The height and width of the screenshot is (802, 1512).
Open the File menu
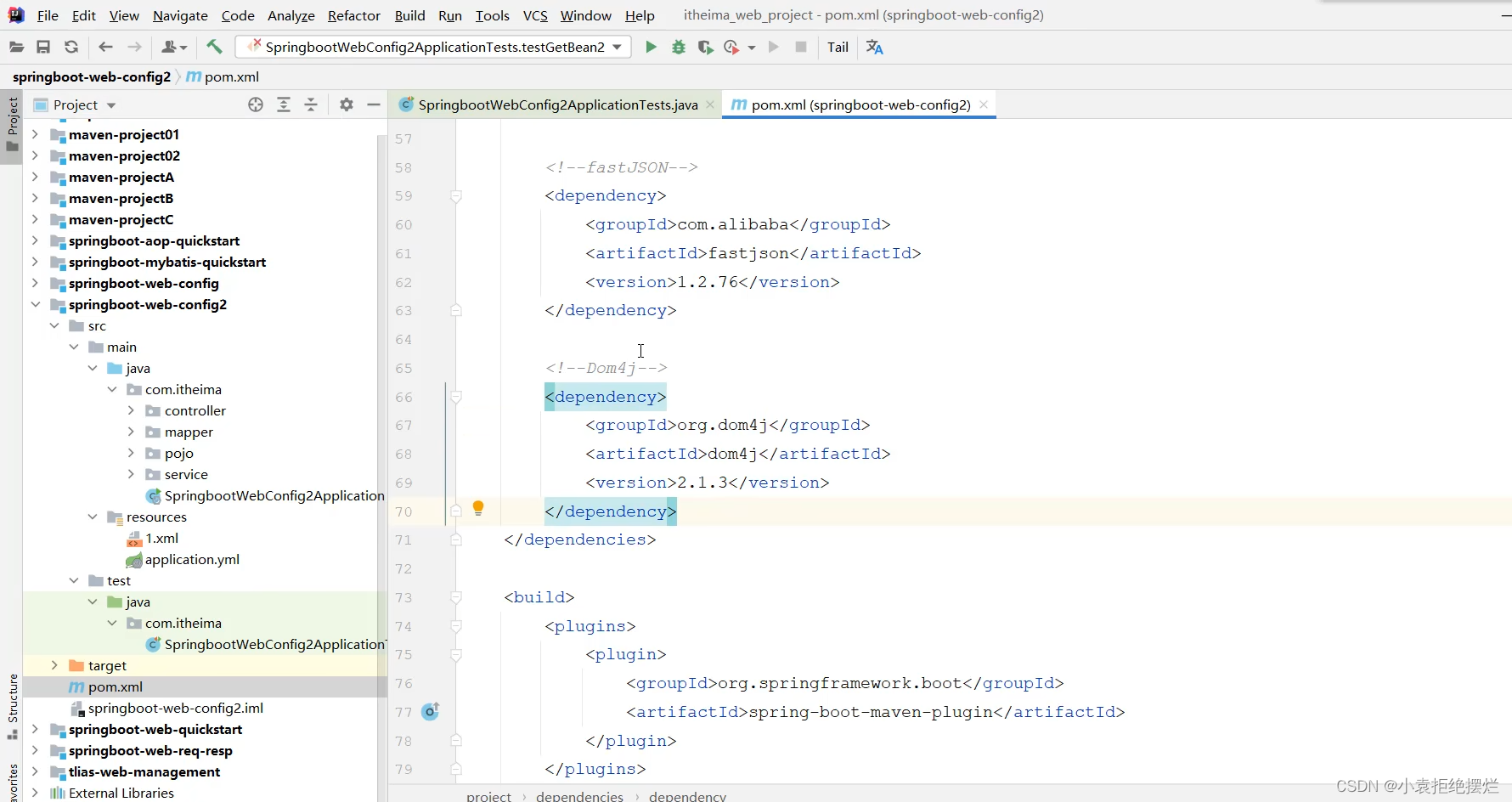pyautogui.click(x=48, y=15)
